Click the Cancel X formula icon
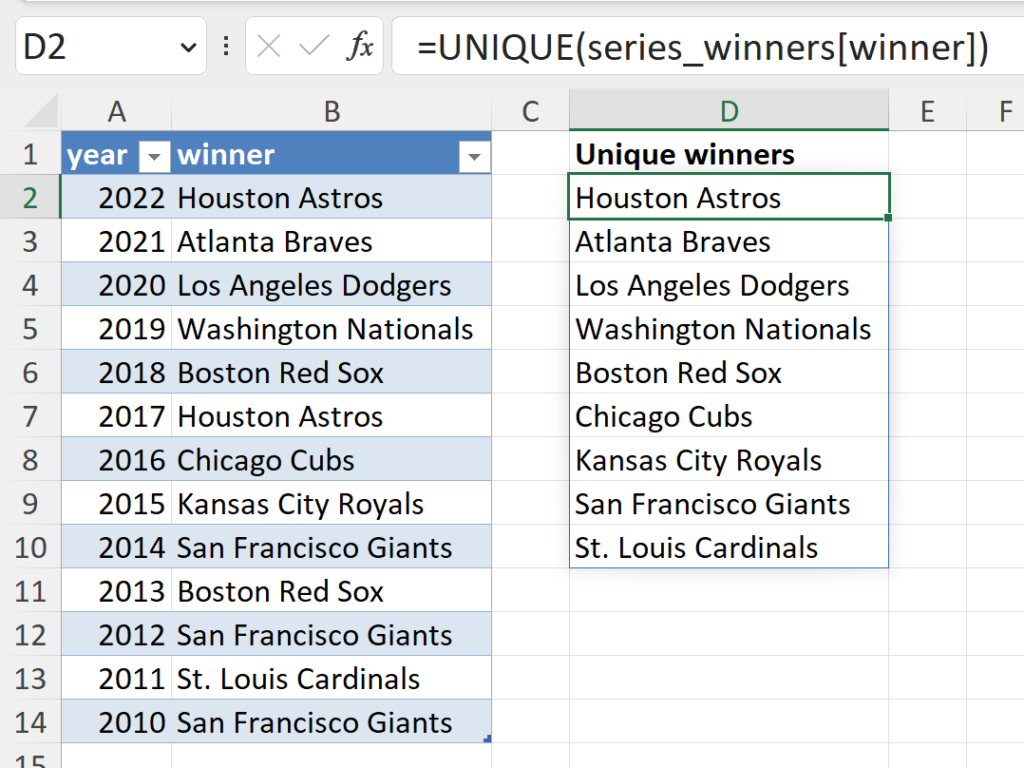The width and height of the screenshot is (1024, 768). [x=268, y=46]
